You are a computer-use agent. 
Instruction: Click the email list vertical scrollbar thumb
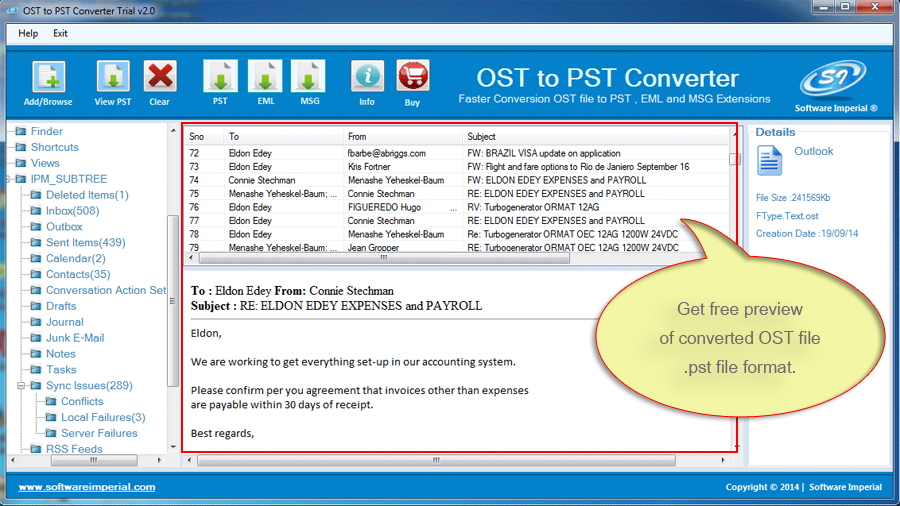tap(735, 159)
